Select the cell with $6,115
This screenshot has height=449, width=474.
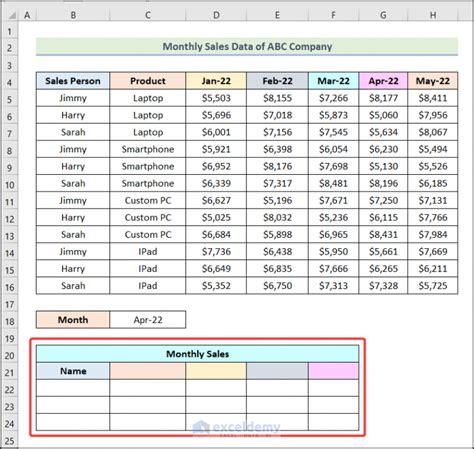(x=383, y=217)
